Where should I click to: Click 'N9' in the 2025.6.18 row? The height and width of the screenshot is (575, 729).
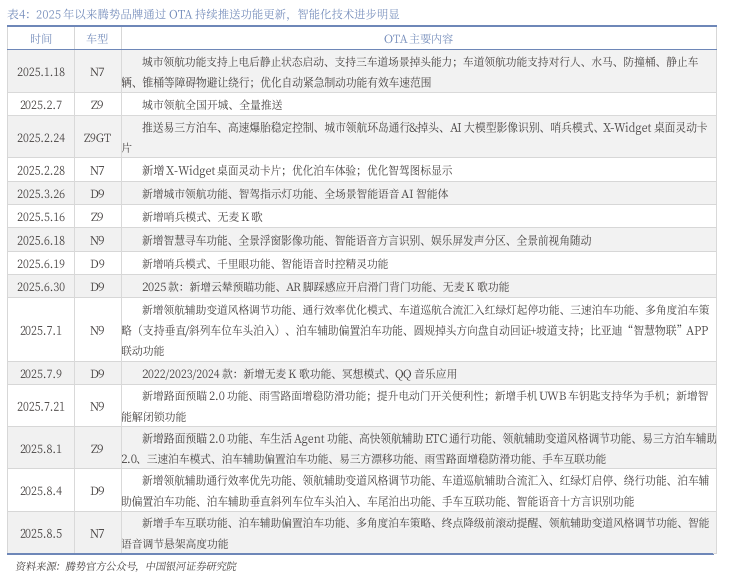click(97, 240)
